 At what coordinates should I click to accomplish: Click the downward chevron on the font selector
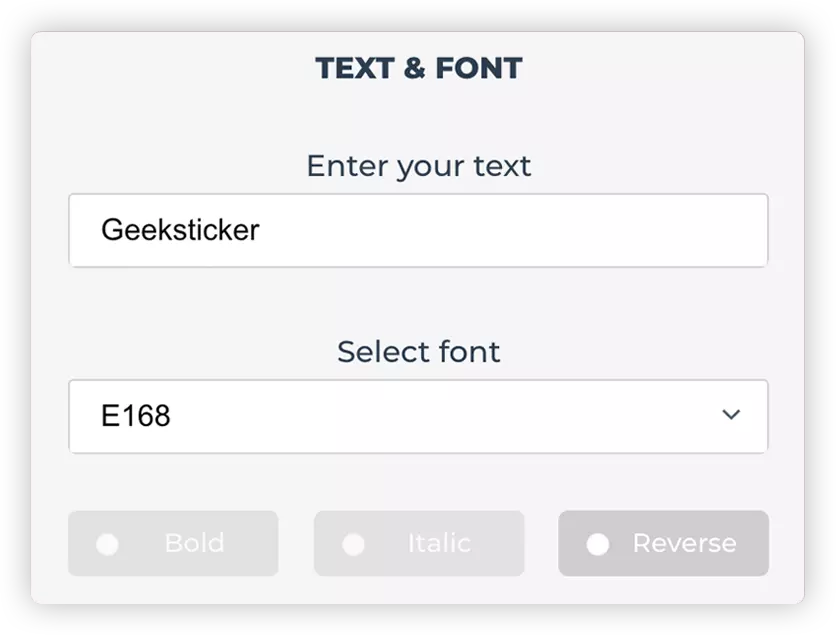731,415
